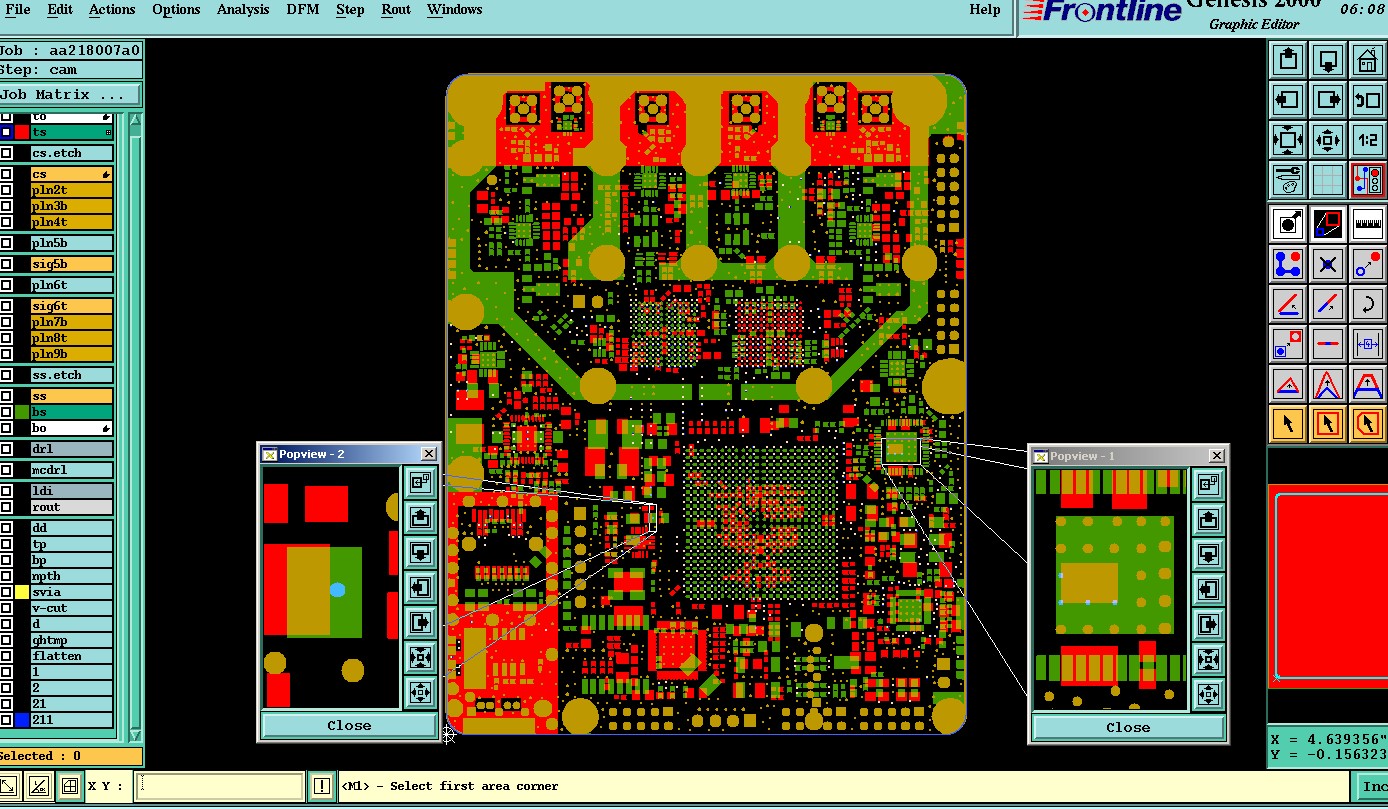The height and width of the screenshot is (809, 1388).
Task: Toggle checkbox for ss.etch layer
Action: pyautogui.click(x=6, y=375)
